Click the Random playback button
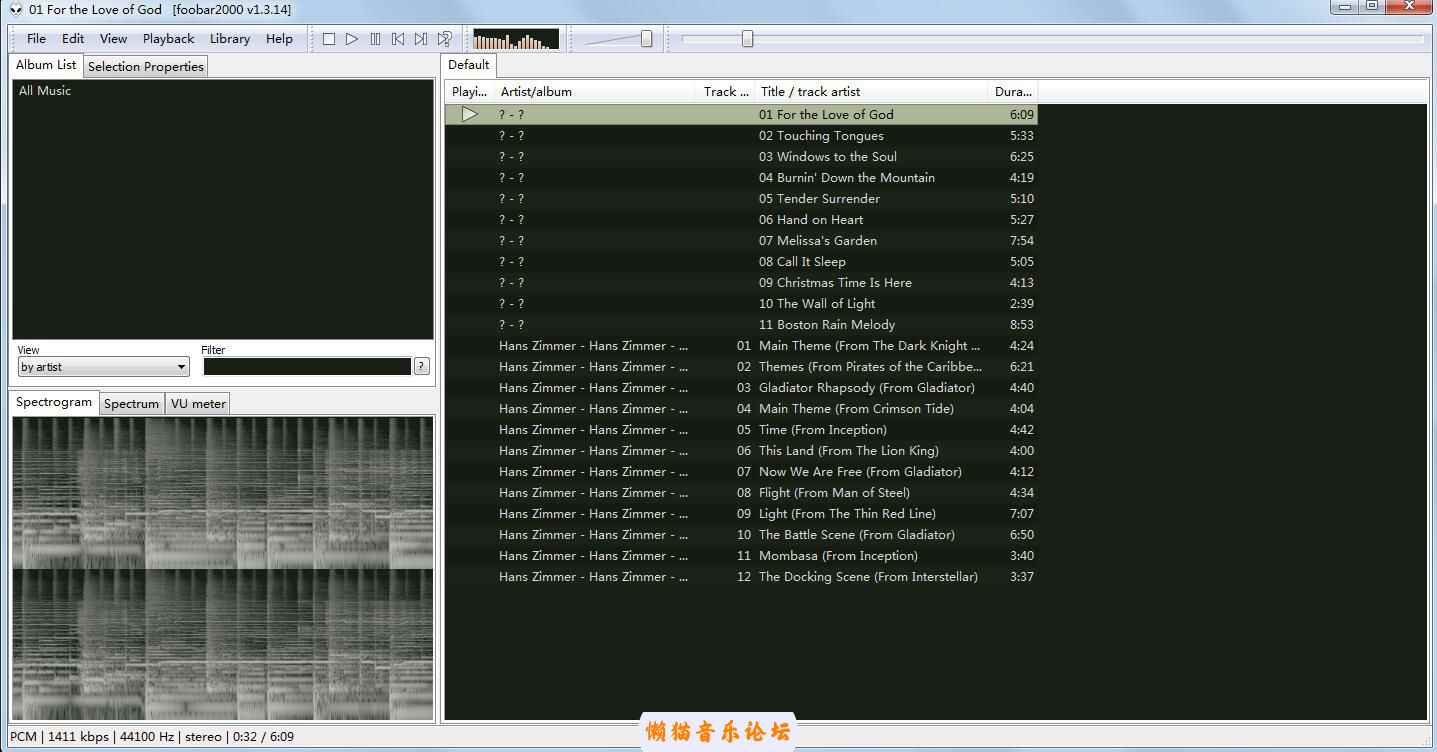Screen dimensions: 1437x752 444,39
